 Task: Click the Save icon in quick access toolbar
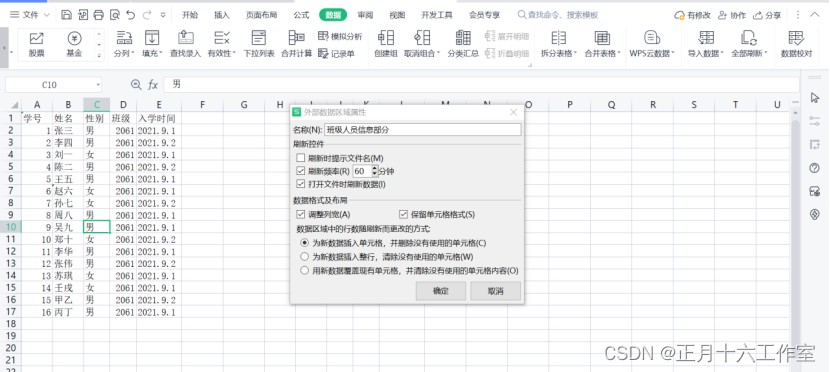[x=66, y=15]
